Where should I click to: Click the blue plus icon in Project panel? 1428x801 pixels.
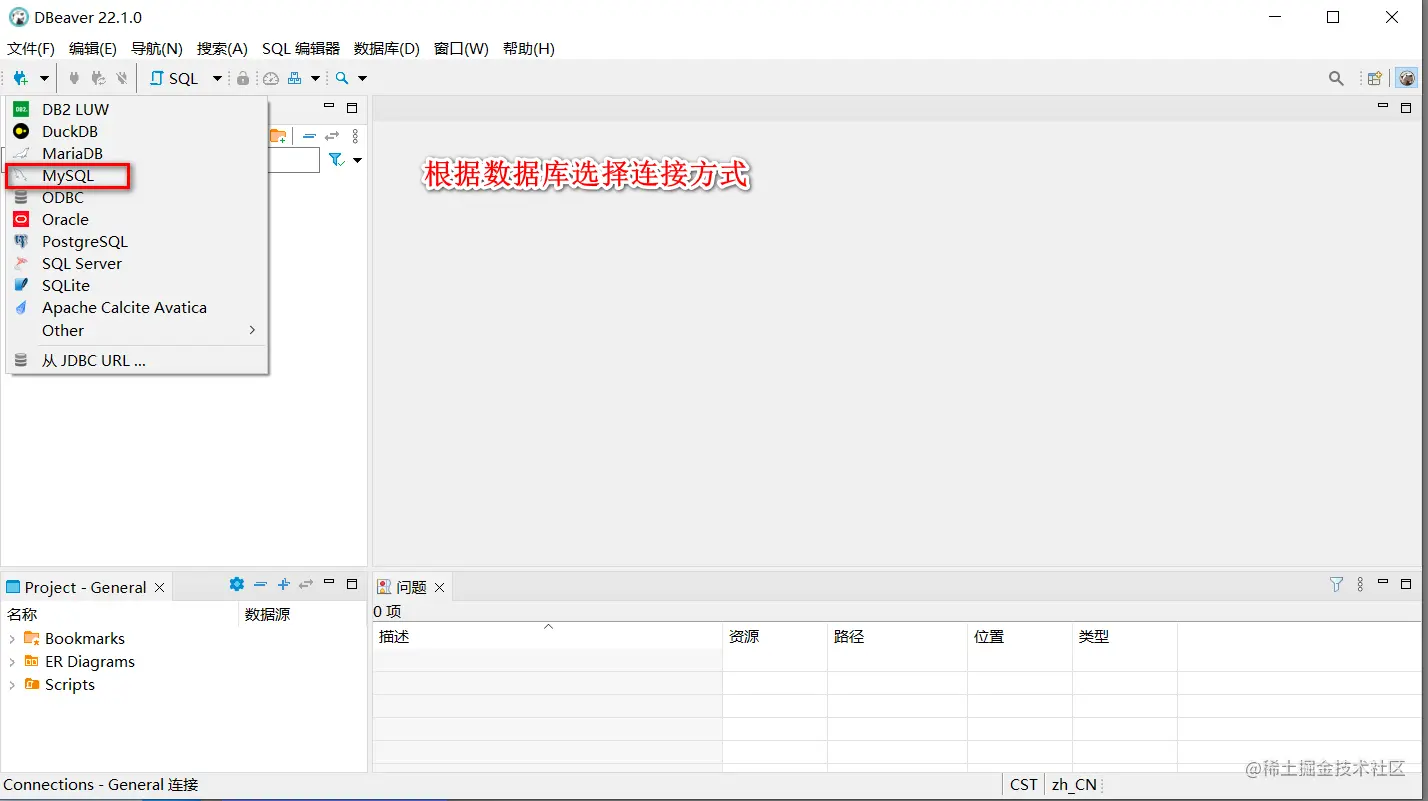click(x=284, y=584)
